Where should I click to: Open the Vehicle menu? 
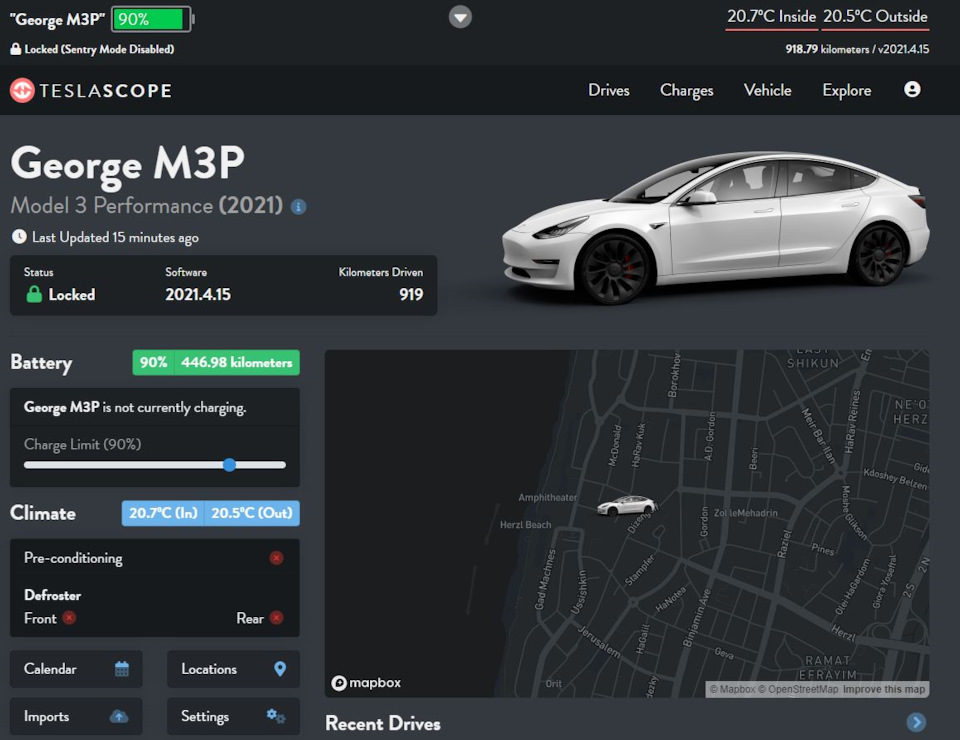pos(767,90)
